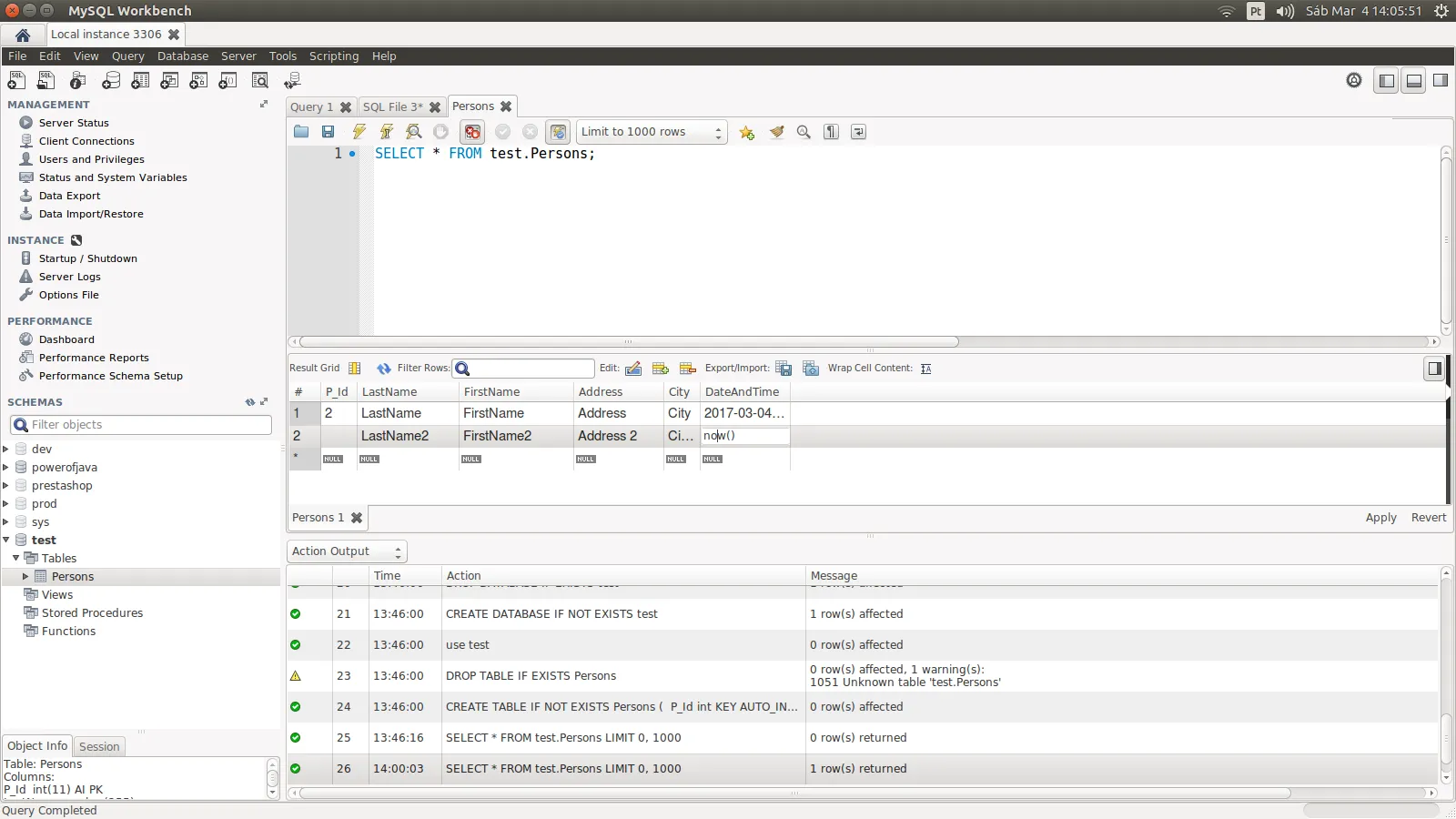This screenshot has width=1456, height=819.
Task: Click the insert new row icon
Action: coord(661,369)
